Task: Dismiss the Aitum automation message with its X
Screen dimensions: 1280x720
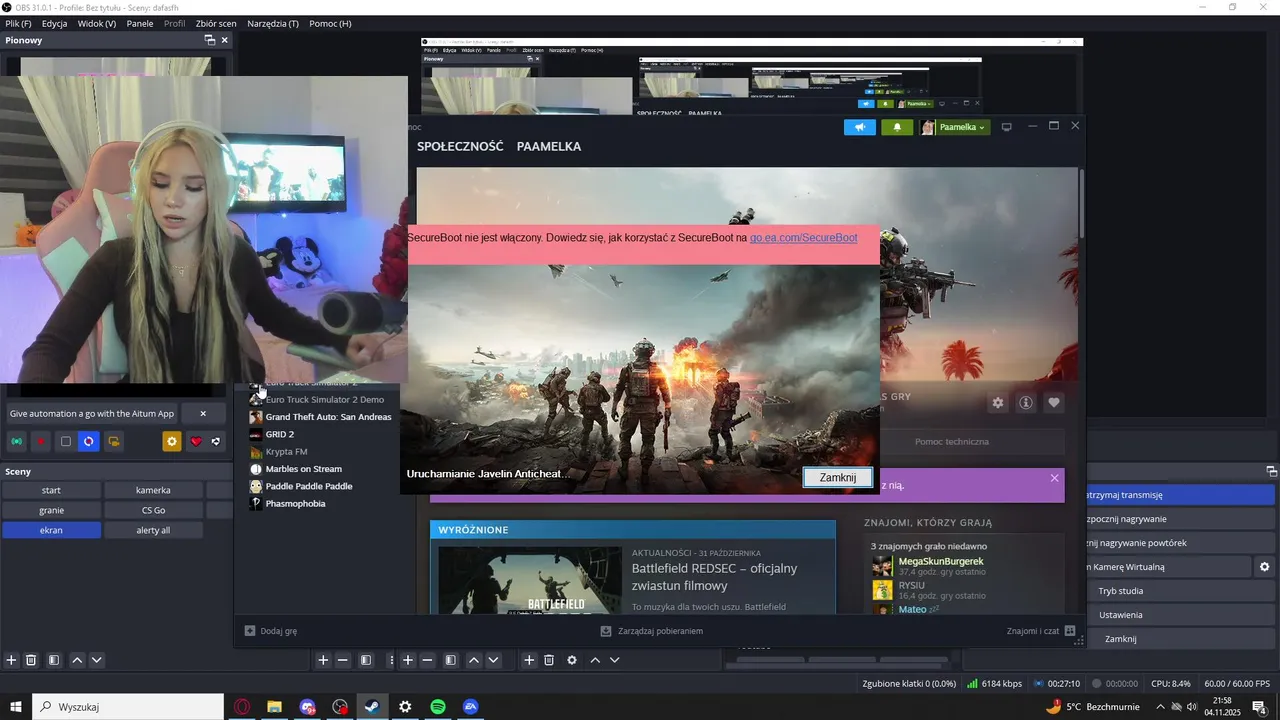Action: pos(203,413)
